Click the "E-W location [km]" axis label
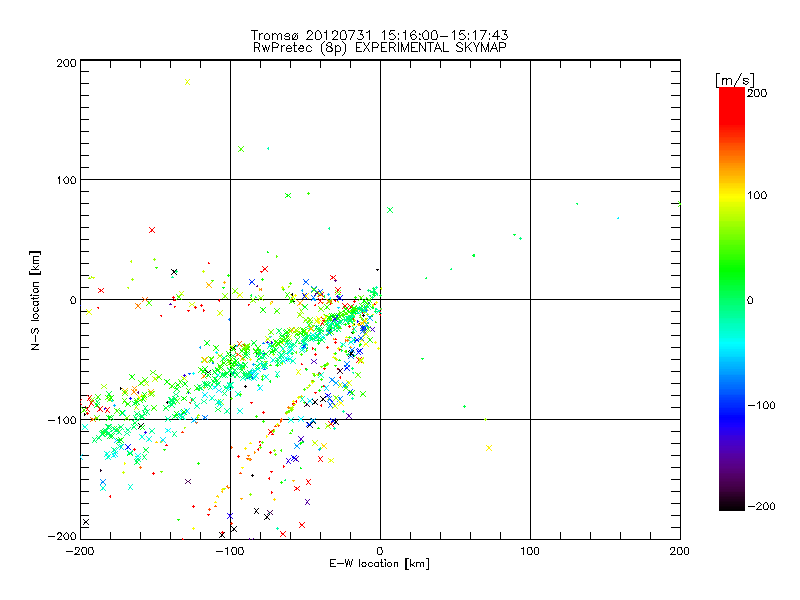Viewport: 800px width, 600px height. click(x=379, y=563)
